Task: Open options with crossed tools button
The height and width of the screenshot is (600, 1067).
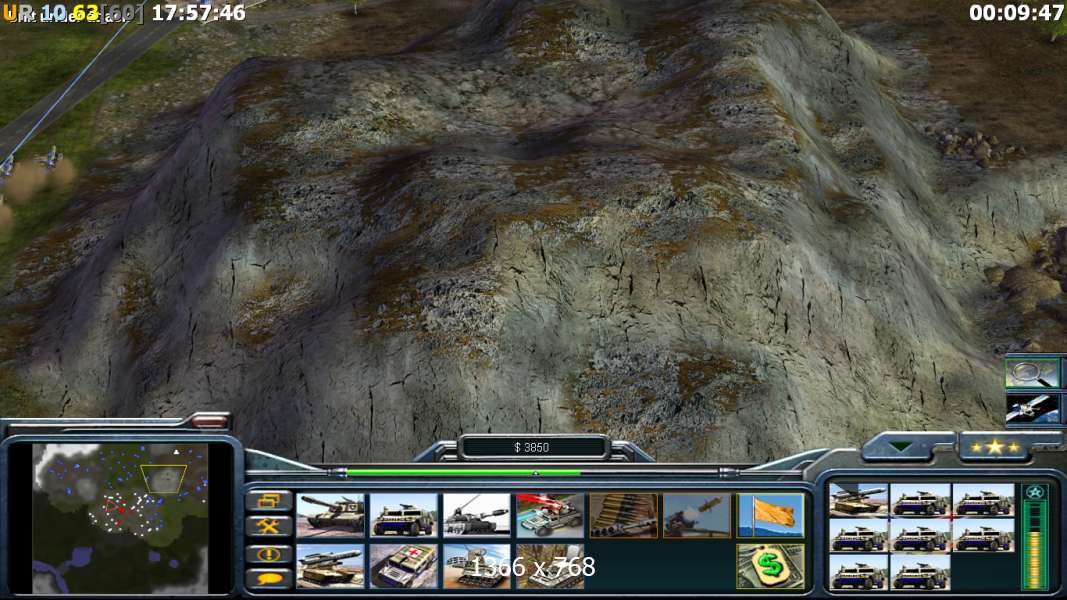Action: click(269, 527)
